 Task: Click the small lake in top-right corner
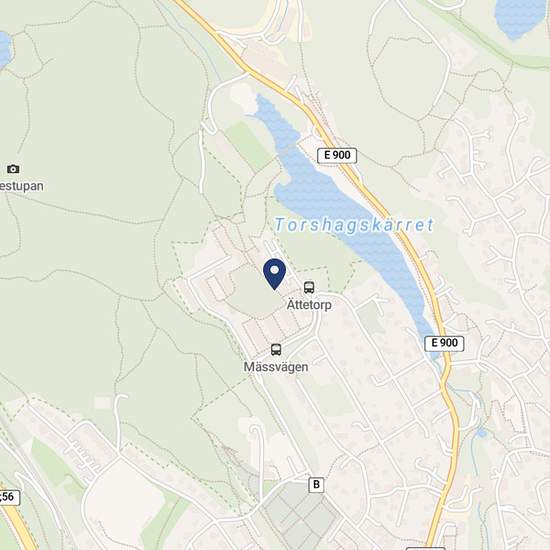pyautogui.click(x=519, y=18)
